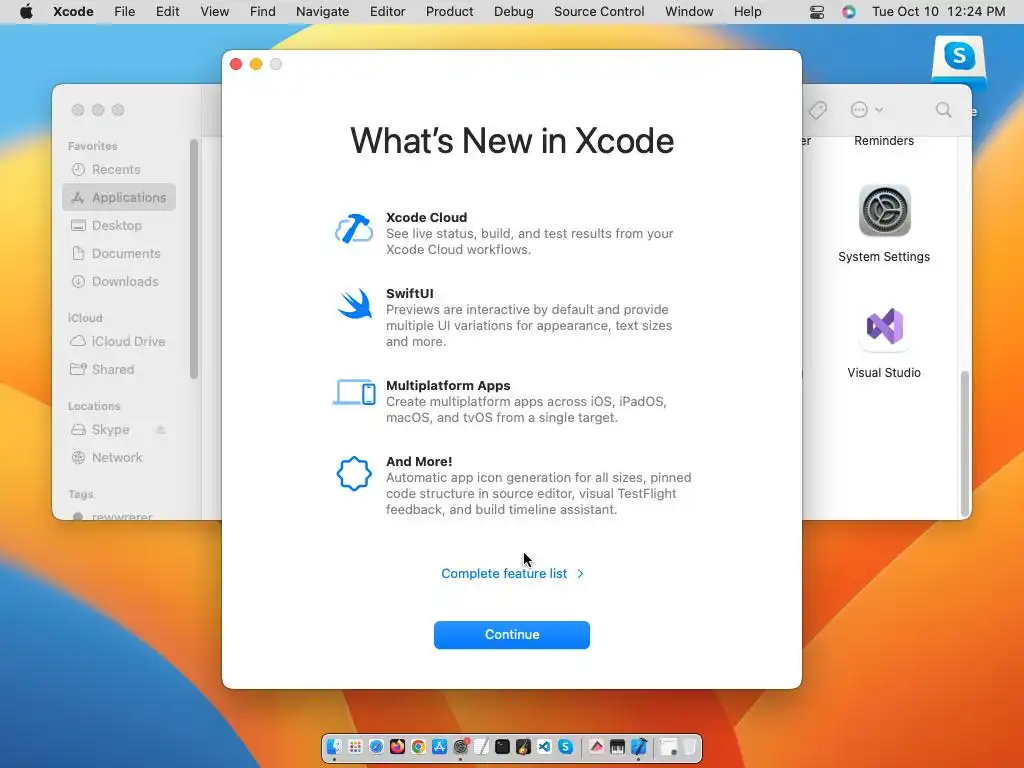
Task: Open the Complete feature list link
Action: (x=512, y=573)
